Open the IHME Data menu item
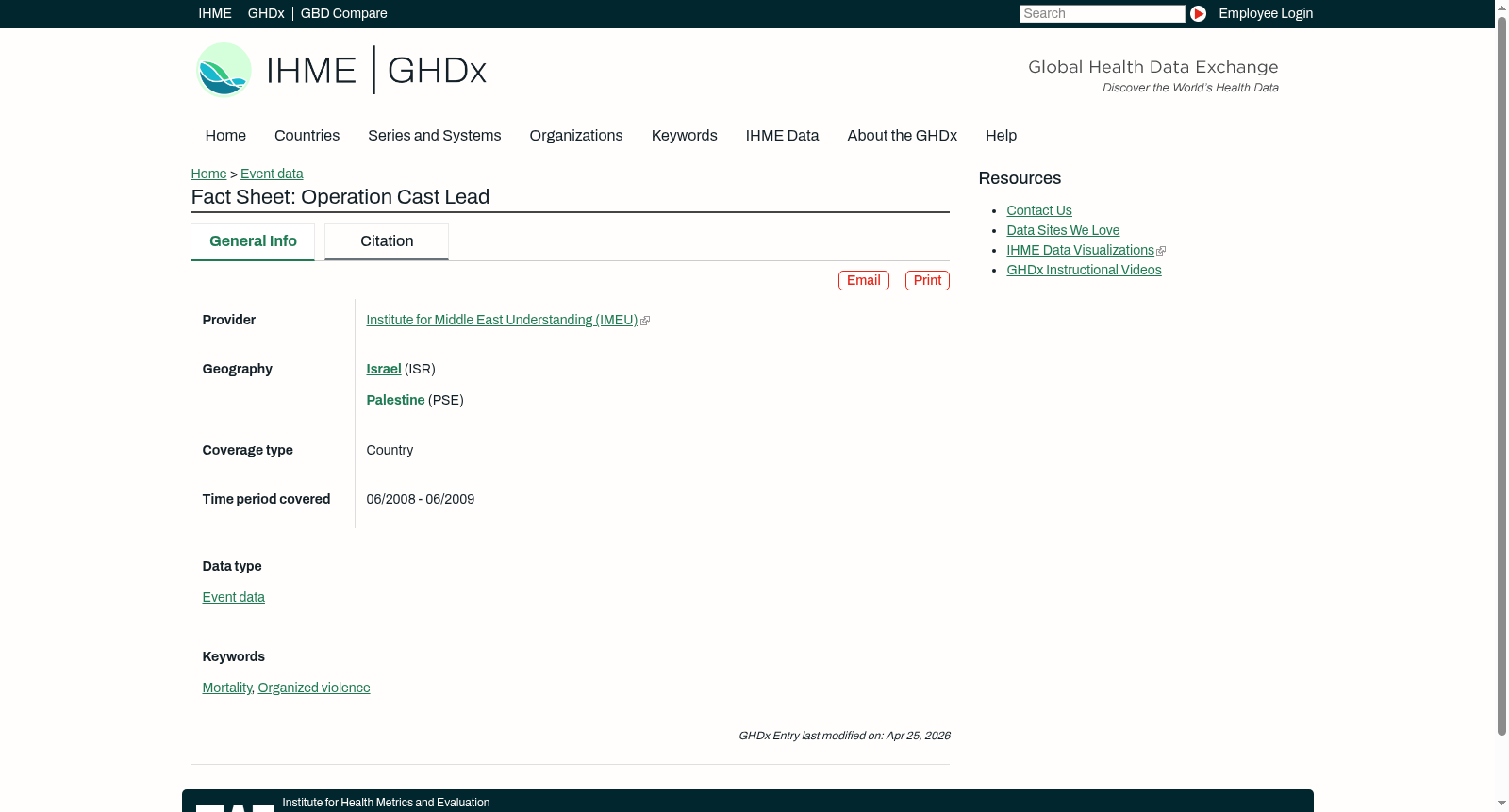 (782, 135)
